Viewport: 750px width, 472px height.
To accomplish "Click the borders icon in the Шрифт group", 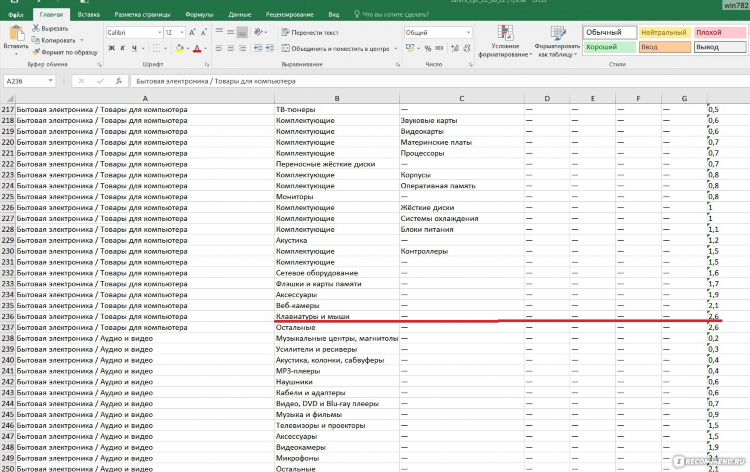I will click(156, 48).
